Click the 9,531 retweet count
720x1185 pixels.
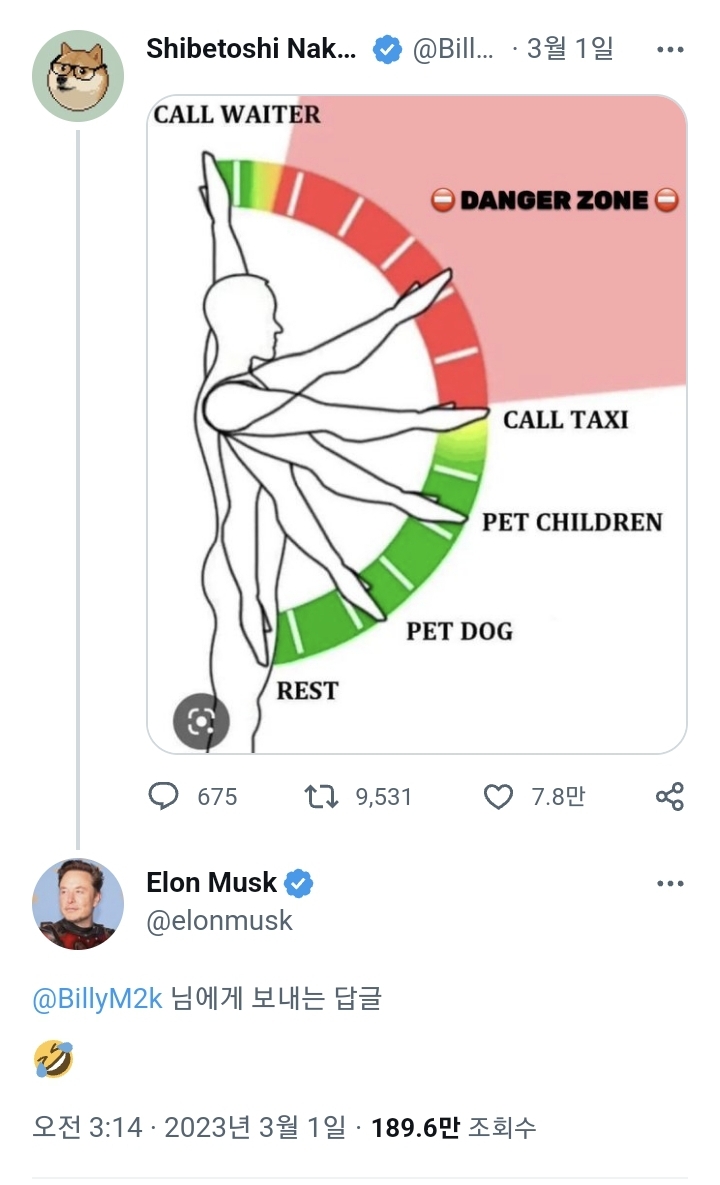(x=384, y=797)
